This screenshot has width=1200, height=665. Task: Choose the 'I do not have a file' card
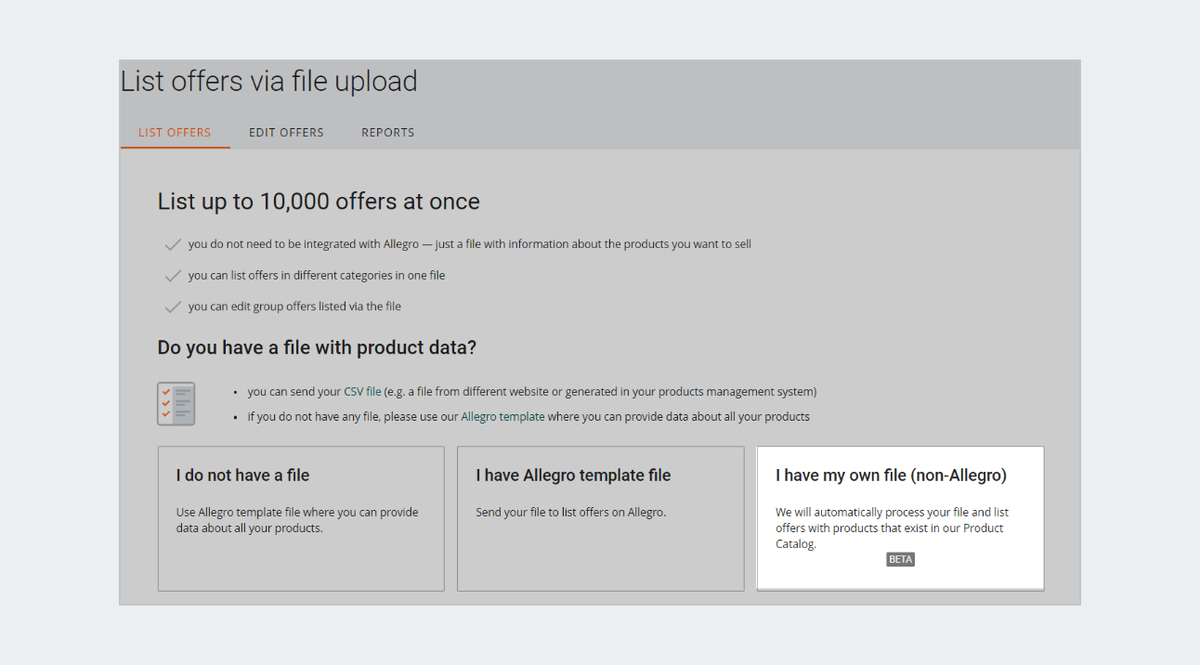pyautogui.click(x=300, y=518)
